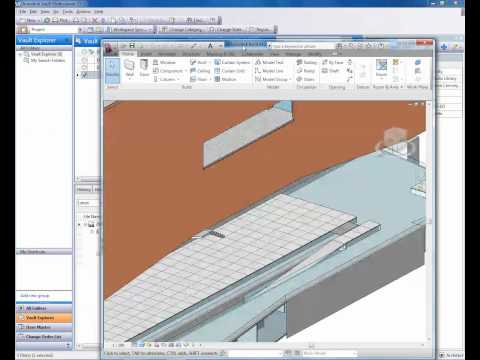The height and width of the screenshot is (360, 480).
Task: Open the My Shortcuts panel header
Action: 44,252
